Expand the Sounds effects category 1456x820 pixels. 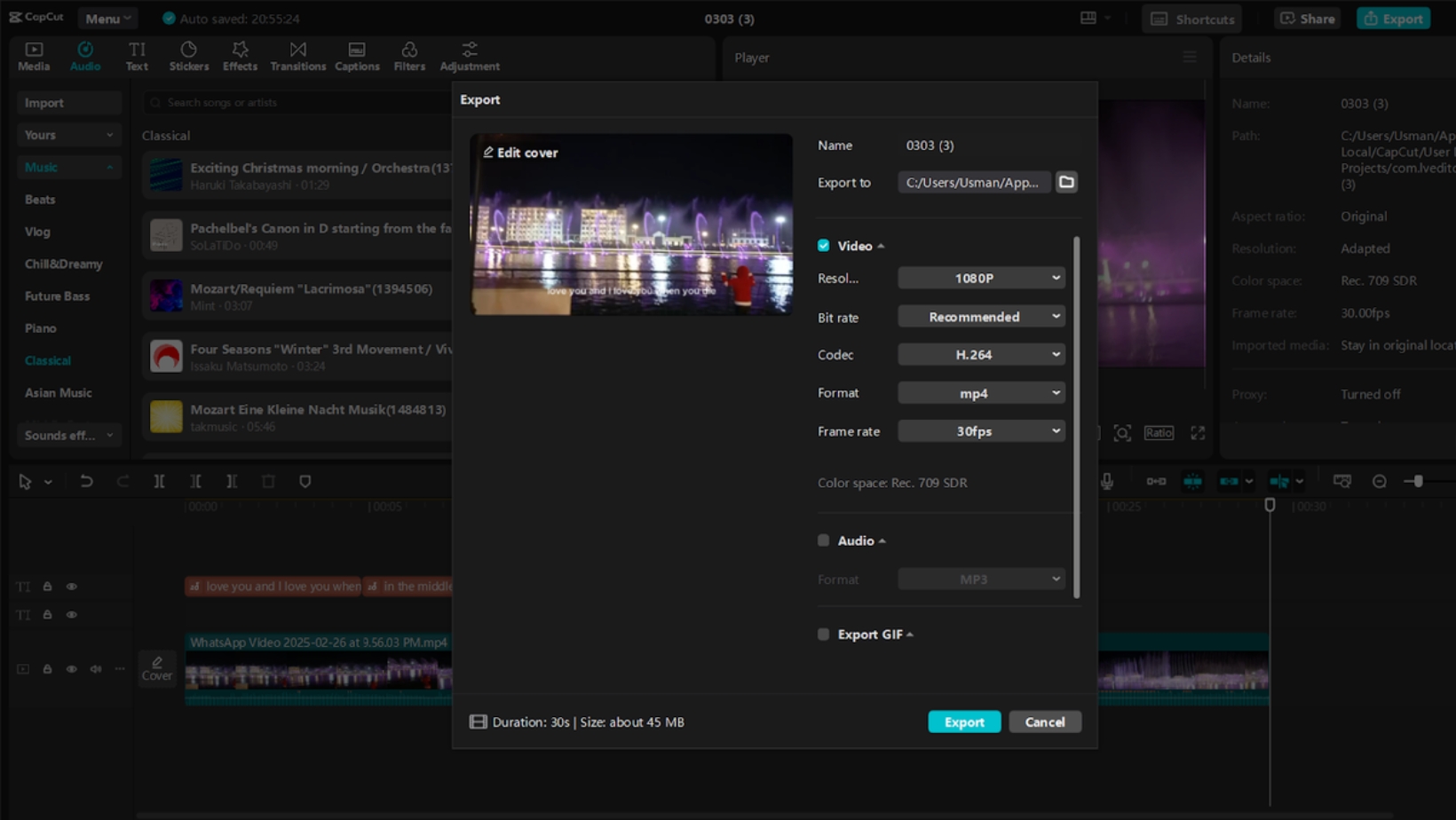(69, 435)
